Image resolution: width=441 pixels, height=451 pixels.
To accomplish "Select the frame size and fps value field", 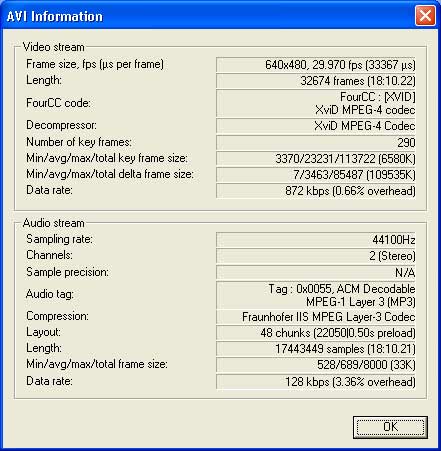I will tap(316, 65).
